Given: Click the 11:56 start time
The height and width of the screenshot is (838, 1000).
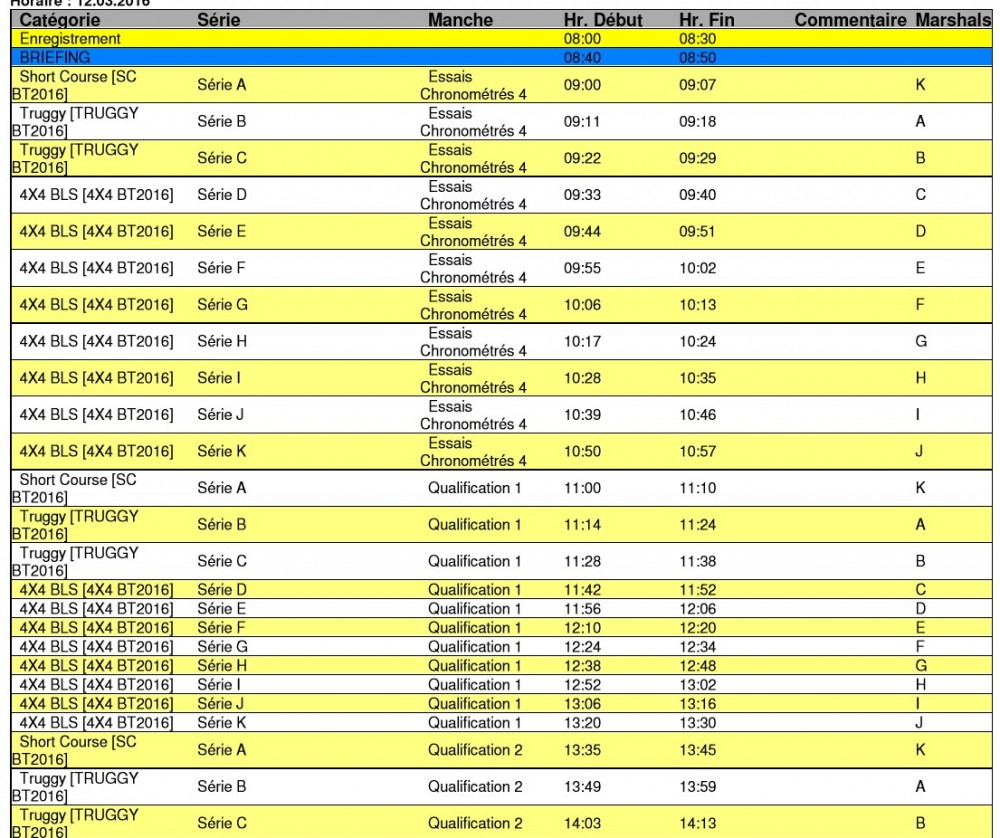Looking at the screenshot, I should tap(582, 609).
